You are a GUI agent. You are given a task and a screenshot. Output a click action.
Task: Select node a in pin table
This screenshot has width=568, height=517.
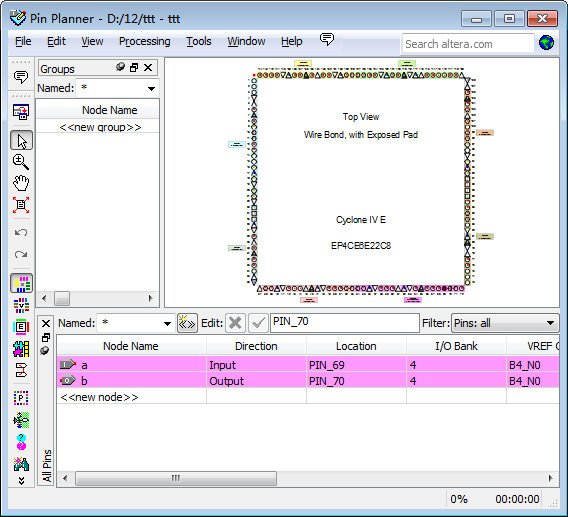pyautogui.click(x=131, y=365)
